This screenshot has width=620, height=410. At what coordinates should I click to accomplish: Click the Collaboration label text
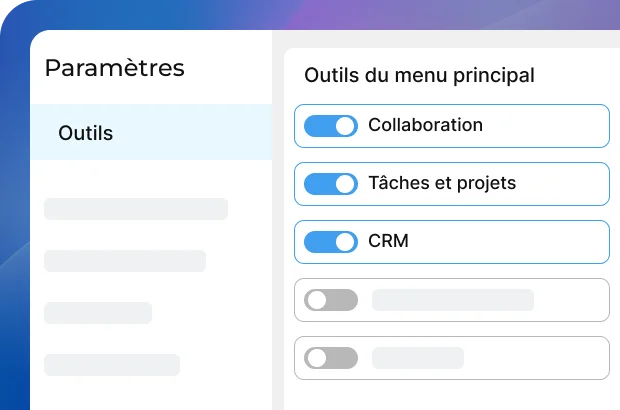[425, 126]
